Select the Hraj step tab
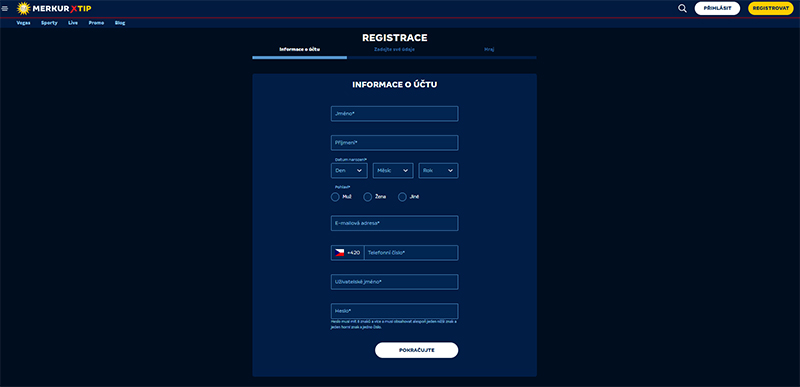800x387 pixels. [x=489, y=49]
